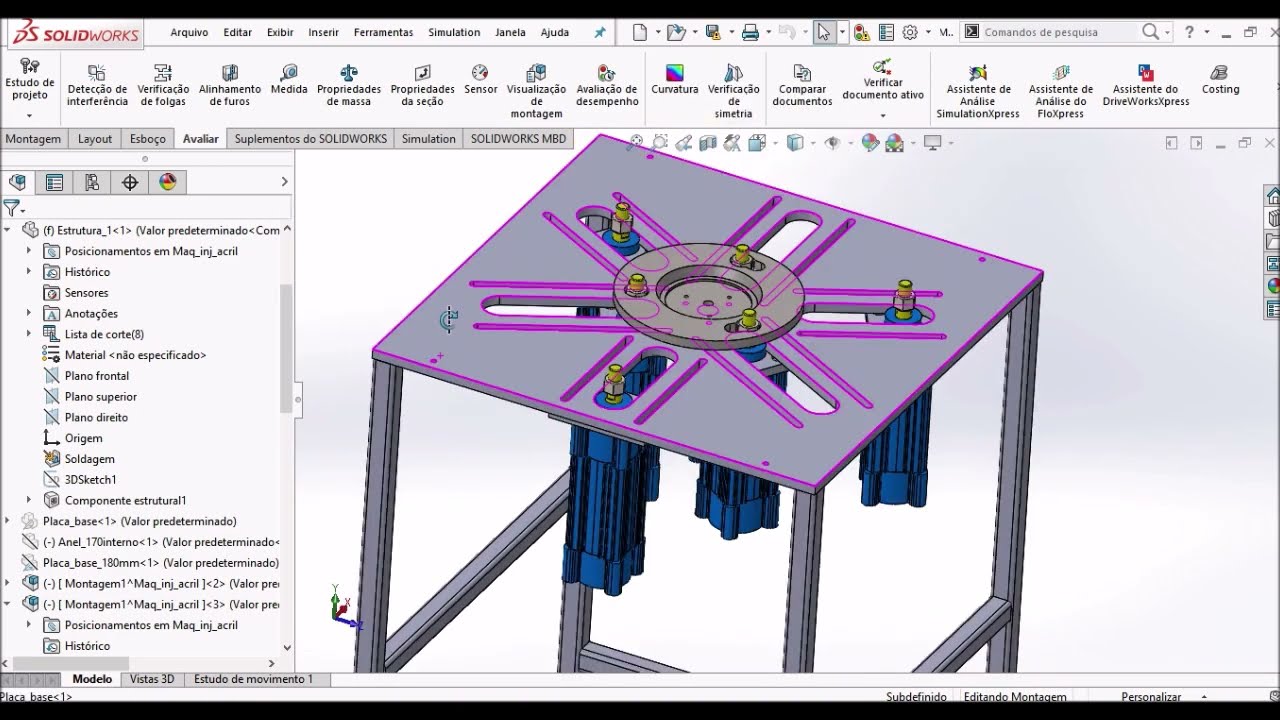Open Verificação de simetria

tap(734, 92)
